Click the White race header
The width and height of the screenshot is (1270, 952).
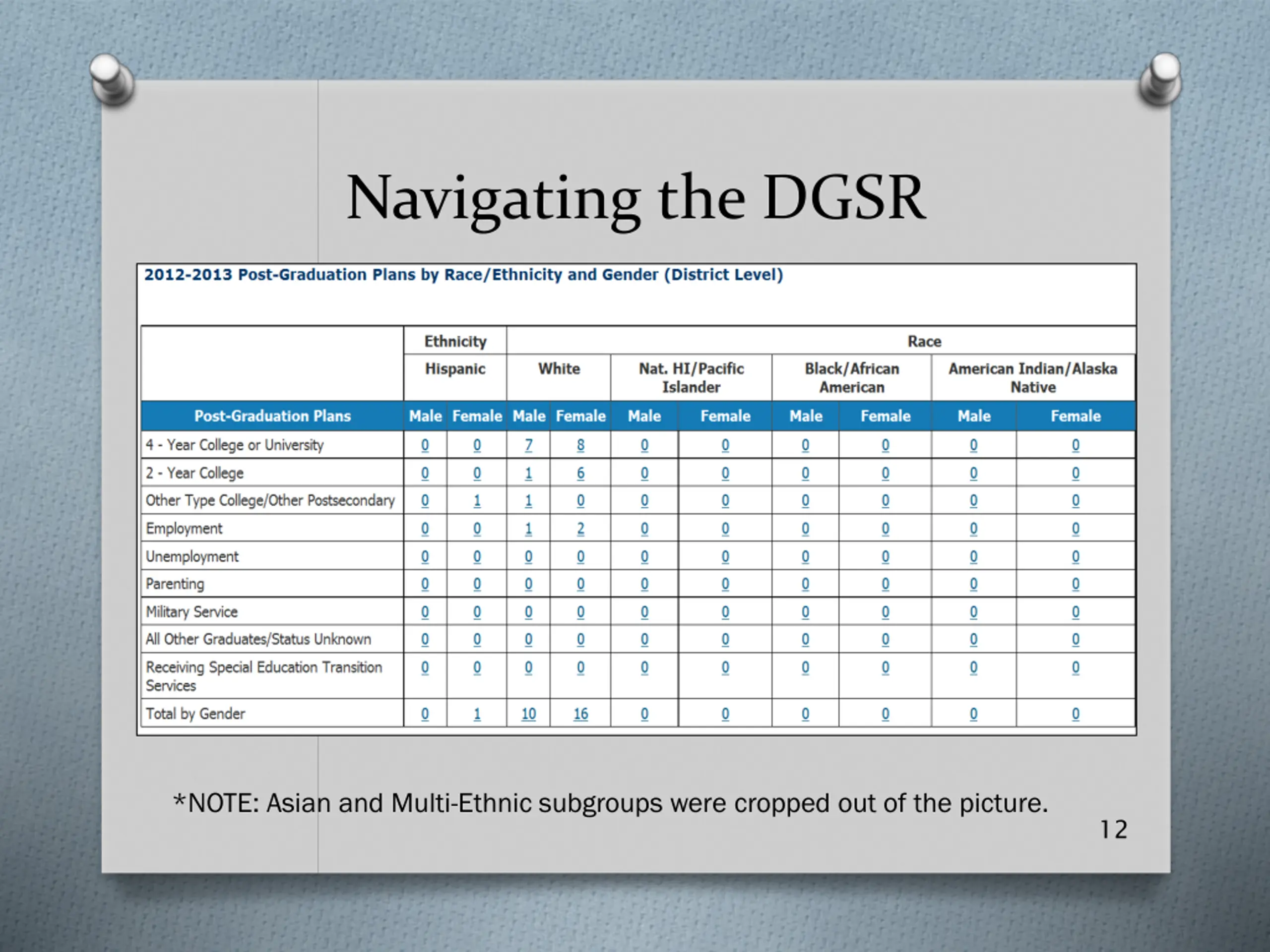(x=559, y=369)
